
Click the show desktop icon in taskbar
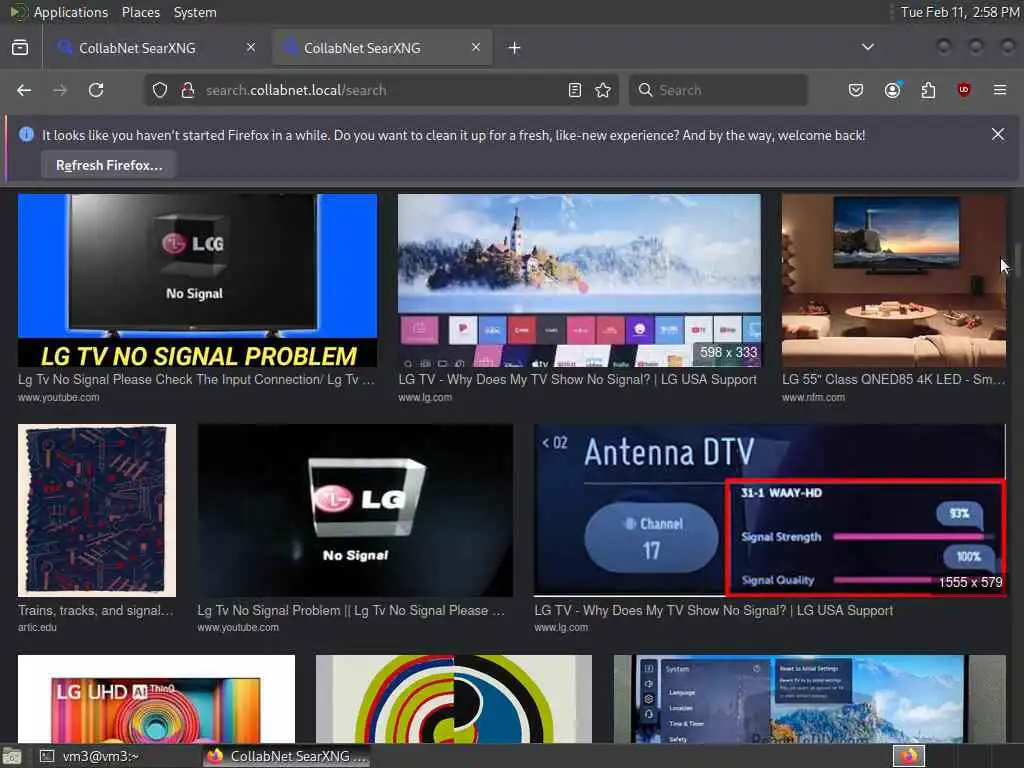coord(12,757)
